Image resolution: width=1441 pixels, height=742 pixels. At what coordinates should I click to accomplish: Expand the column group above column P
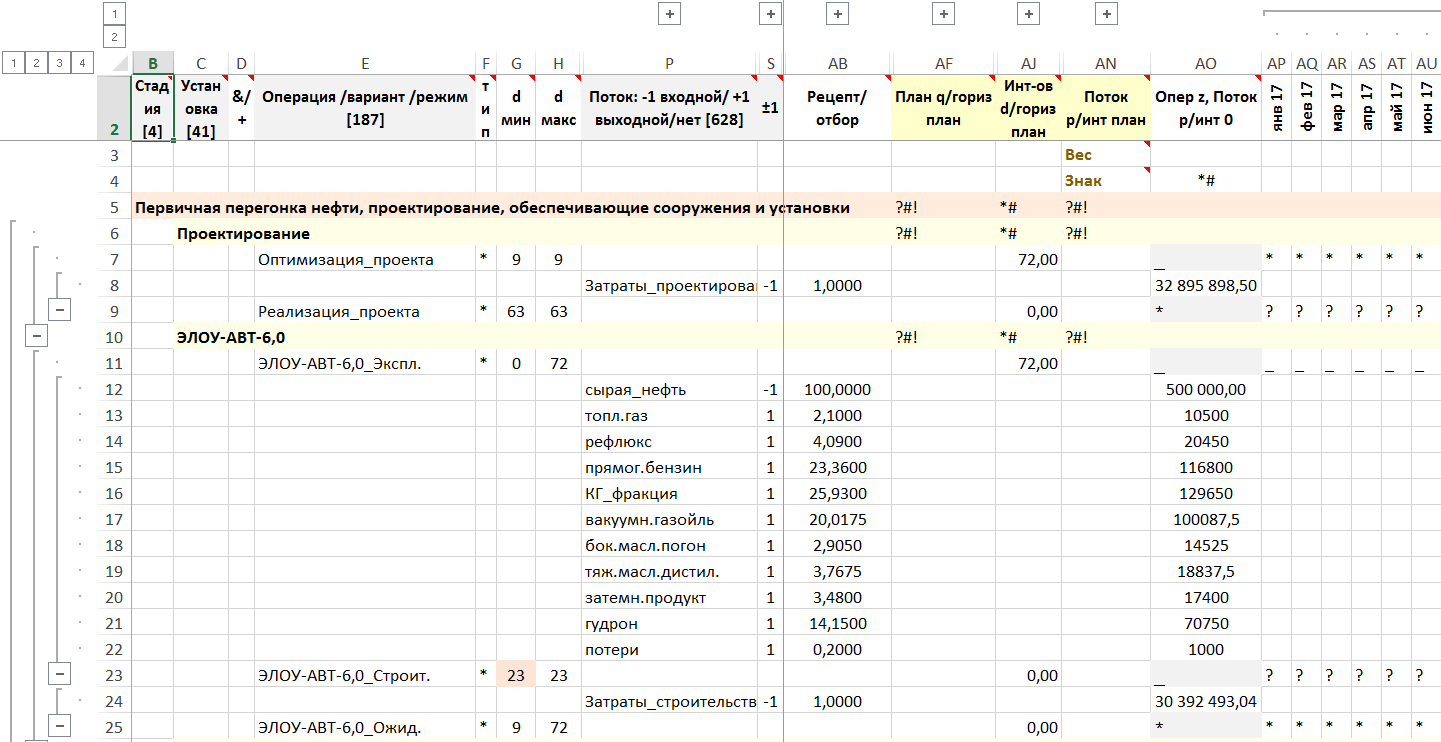(668, 14)
